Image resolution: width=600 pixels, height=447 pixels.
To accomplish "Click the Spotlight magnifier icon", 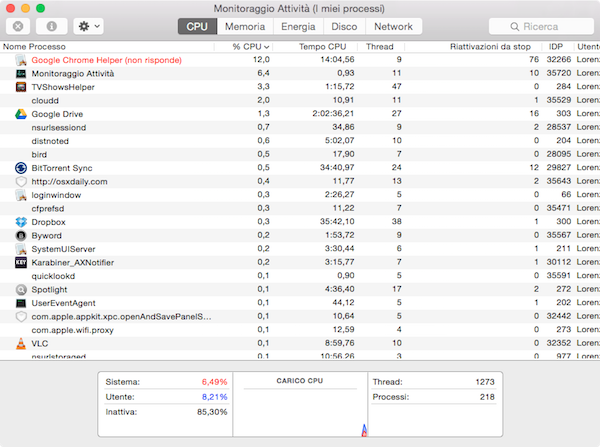I will coord(21,290).
